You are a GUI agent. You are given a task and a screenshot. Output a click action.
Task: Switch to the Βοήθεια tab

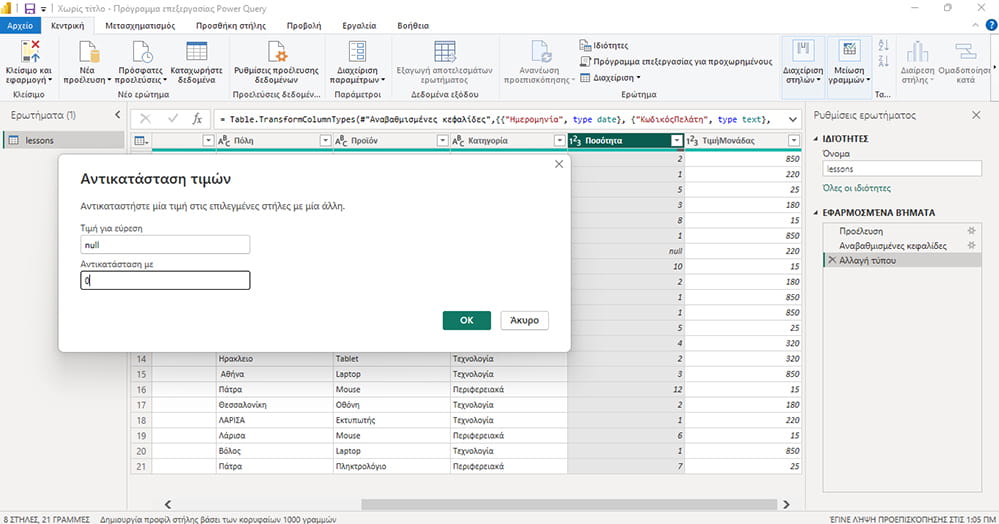coord(413,25)
